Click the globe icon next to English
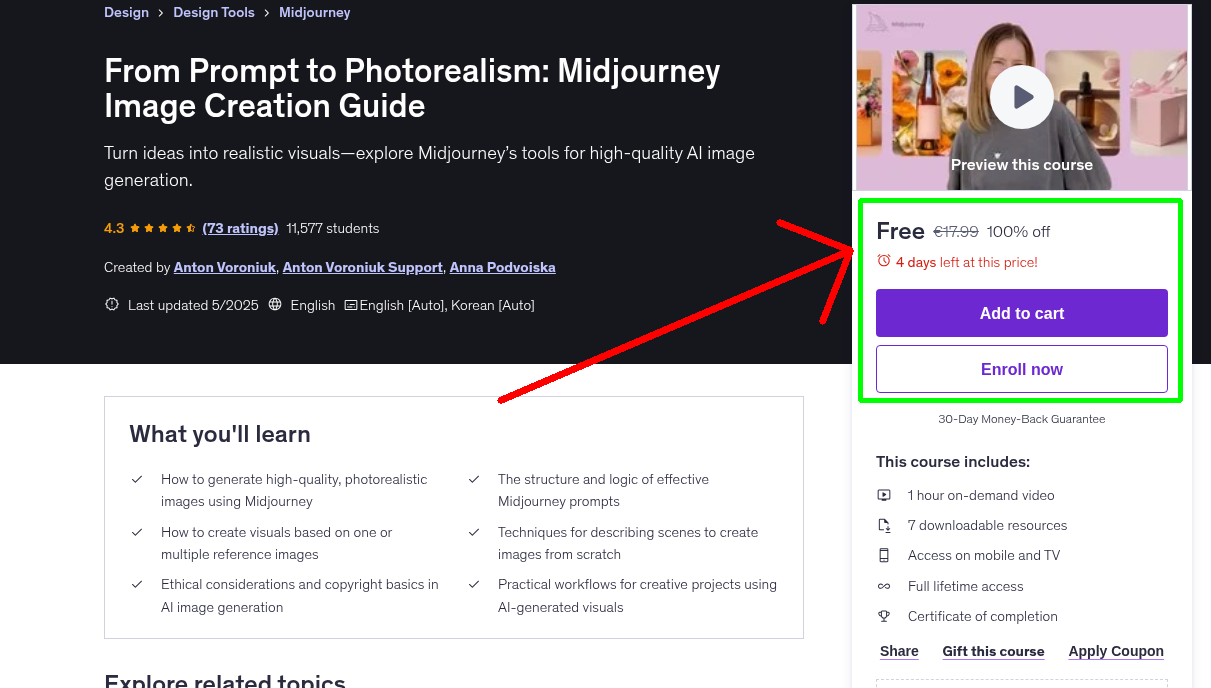This screenshot has height=688, width=1211. point(274,304)
